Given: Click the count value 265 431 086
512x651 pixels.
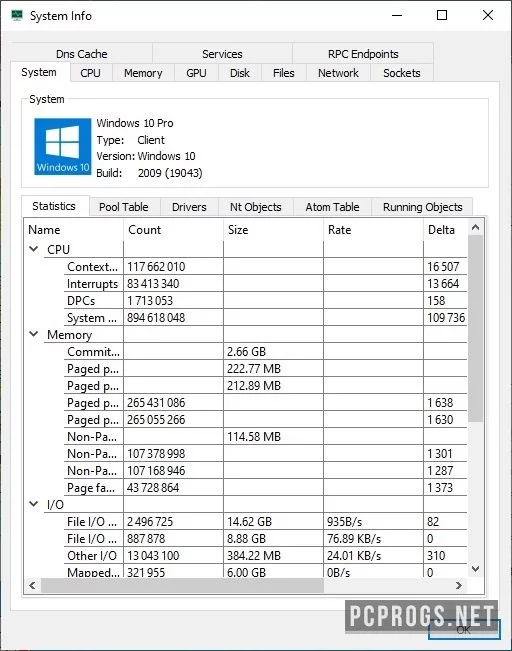Looking at the screenshot, I should click(x=156, y=403).
